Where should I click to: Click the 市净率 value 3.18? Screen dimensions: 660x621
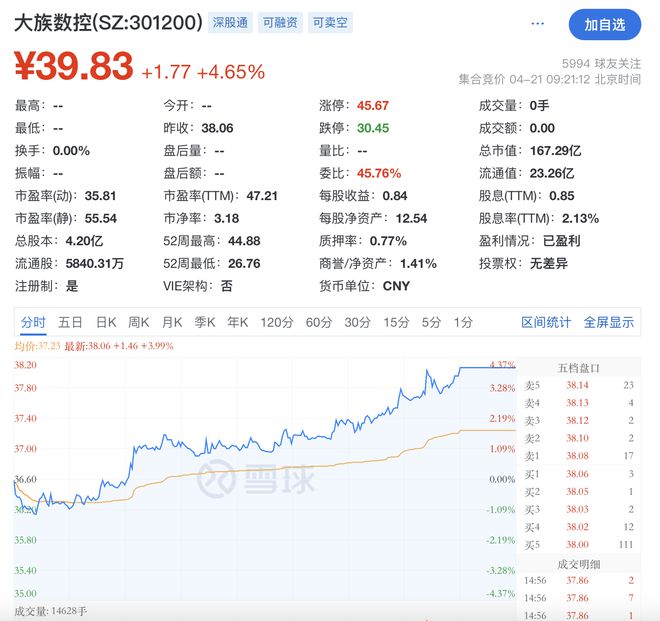(226, 219)
